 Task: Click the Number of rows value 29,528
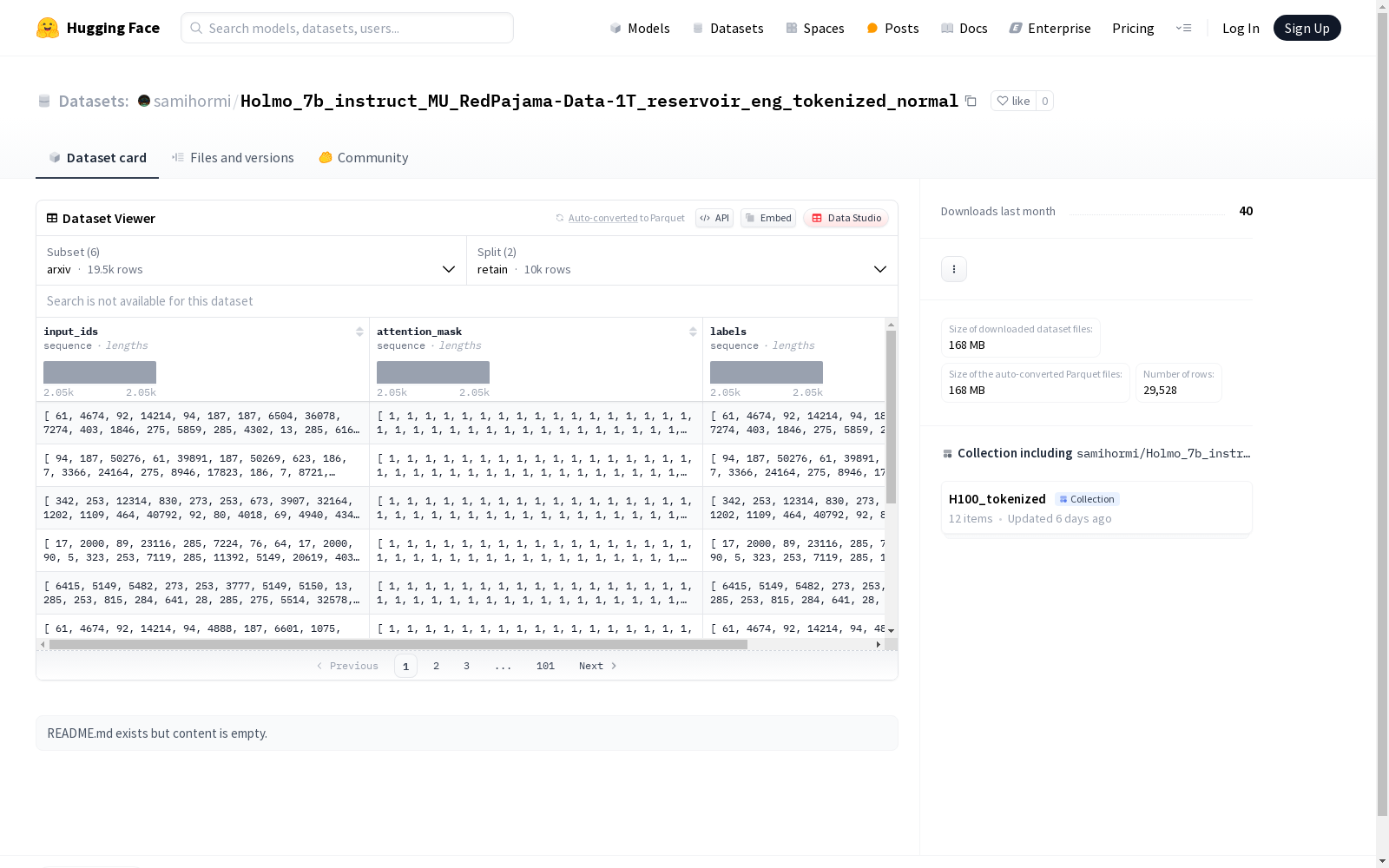1160,391
